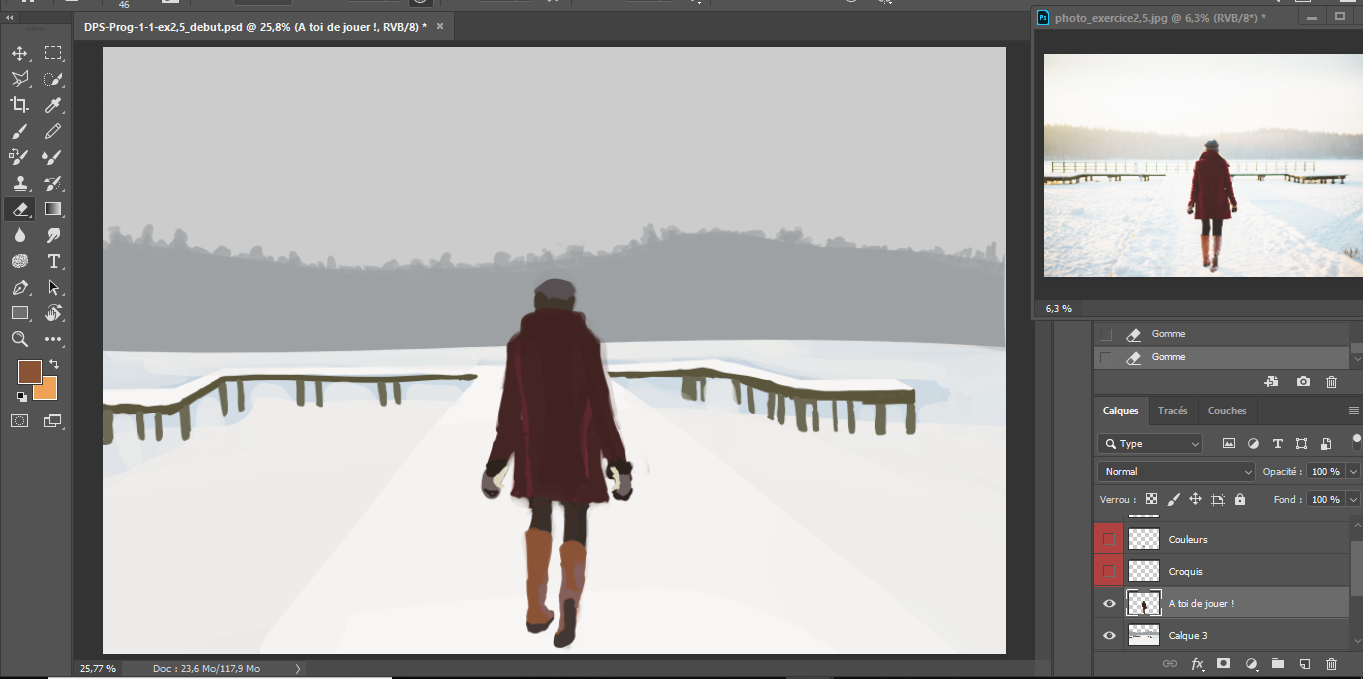Choose the Horizontal Type tool
Image resolution: width=1363 pixels, height=679 pixels.
53,262
